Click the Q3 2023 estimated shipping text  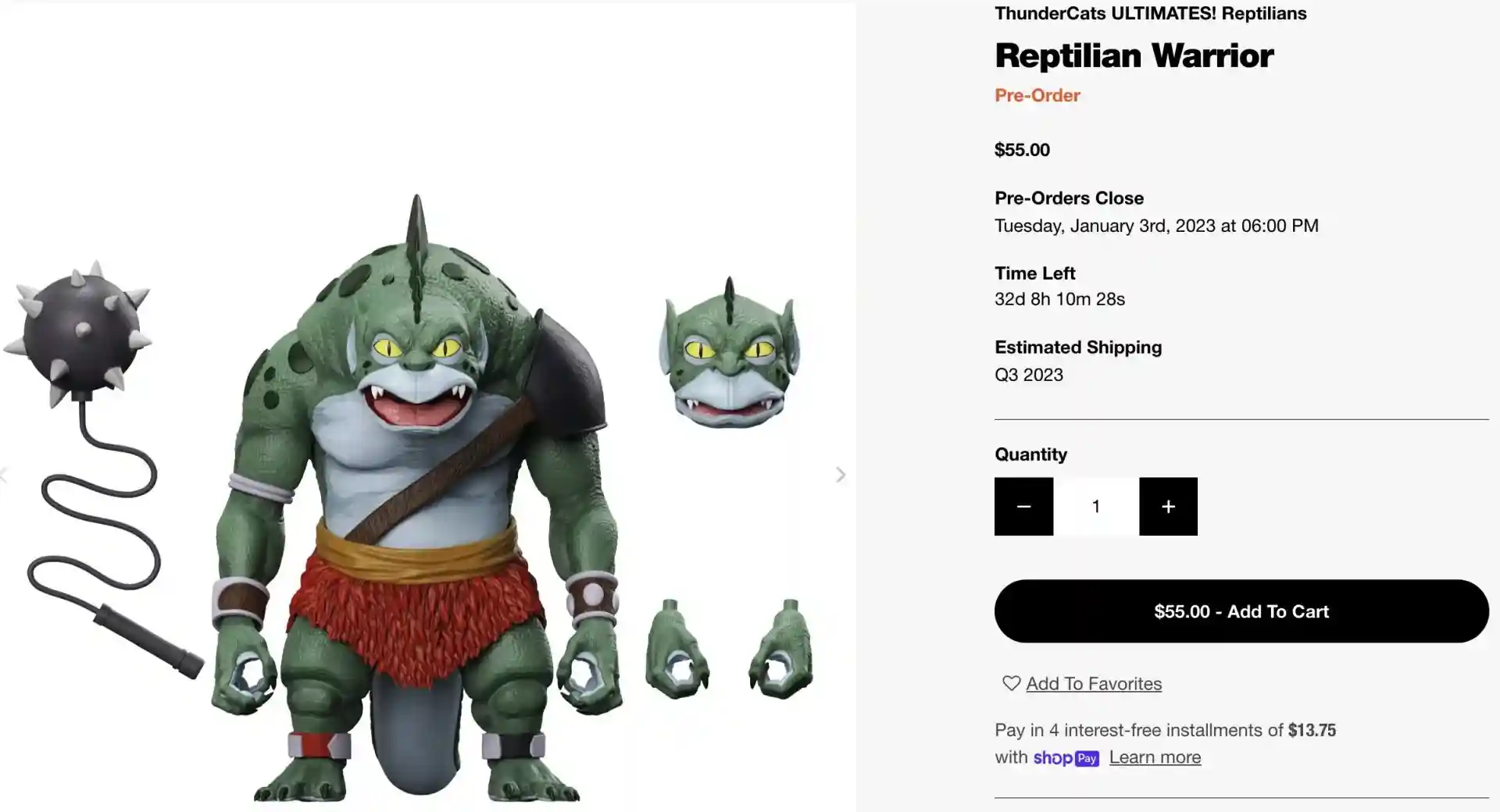(1028, 375)
